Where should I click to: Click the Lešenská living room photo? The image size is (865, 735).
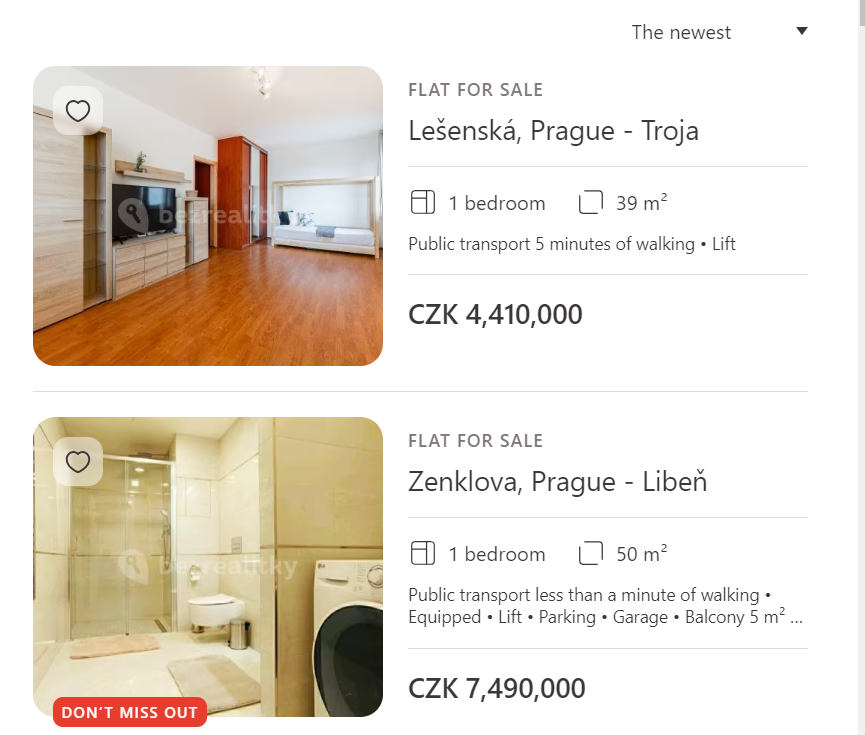pyautogui.click(x=208, y=216)
